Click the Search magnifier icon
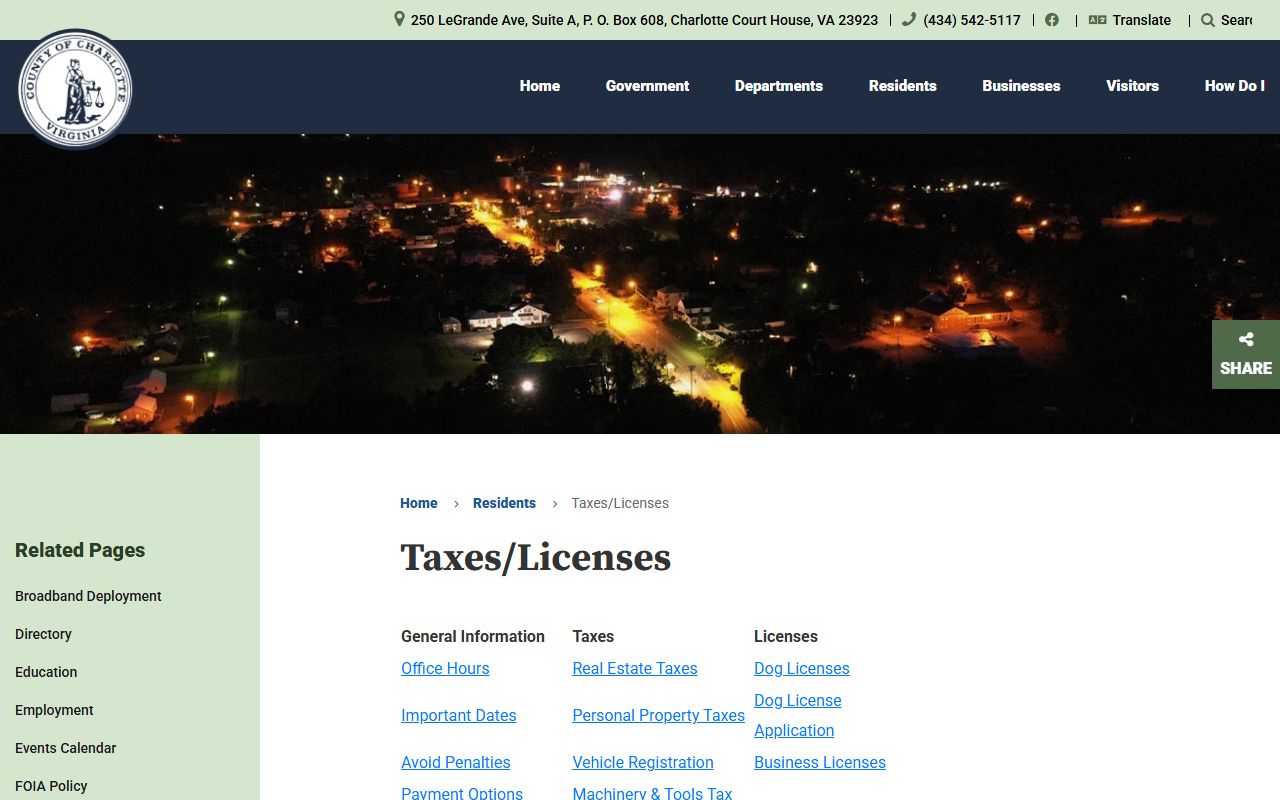1280x800 pixels. pyautogui.click(x=1208, y=20)
